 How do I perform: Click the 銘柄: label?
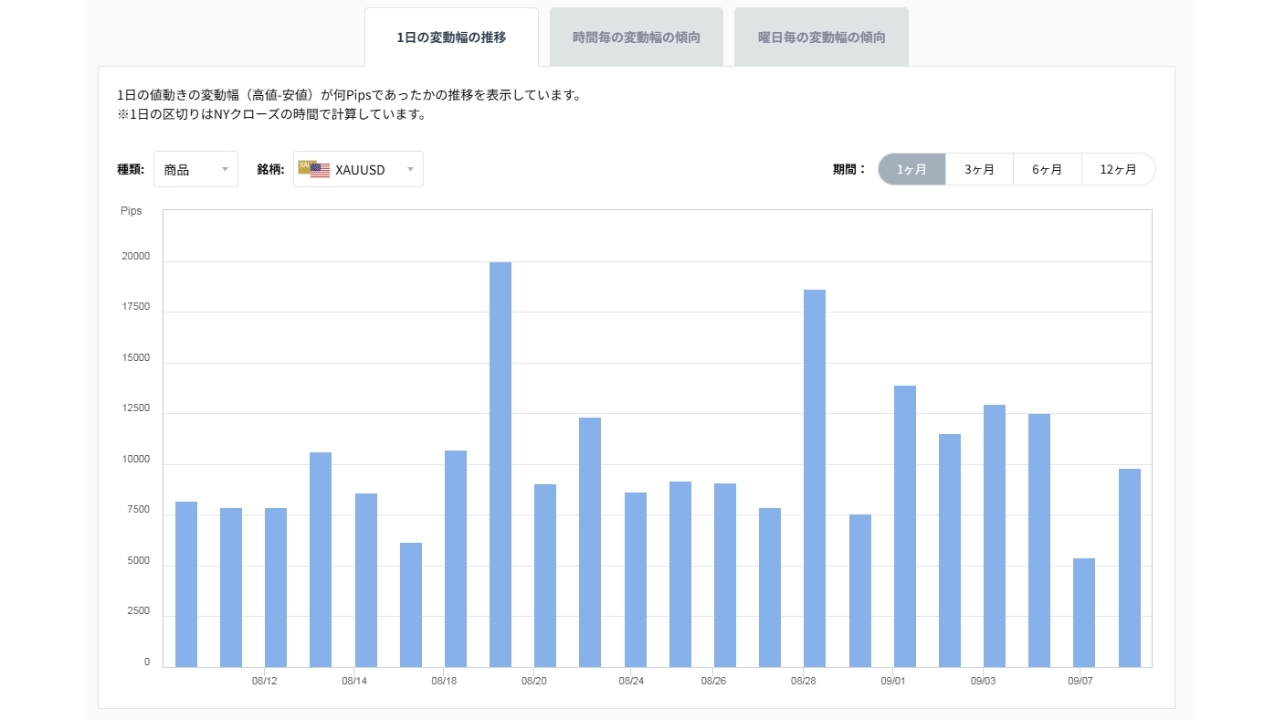(x=271, y=169)
